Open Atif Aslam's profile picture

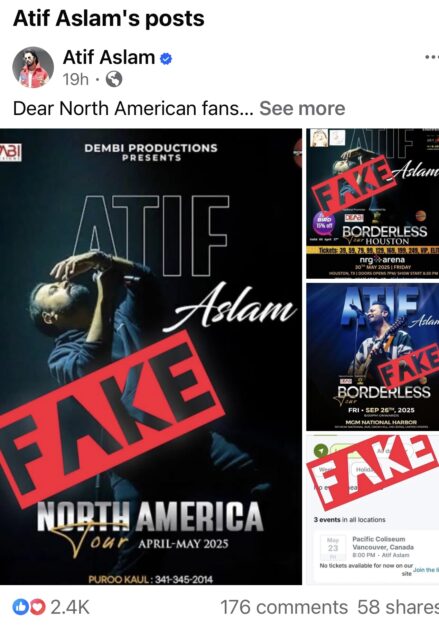click(33, 68)
